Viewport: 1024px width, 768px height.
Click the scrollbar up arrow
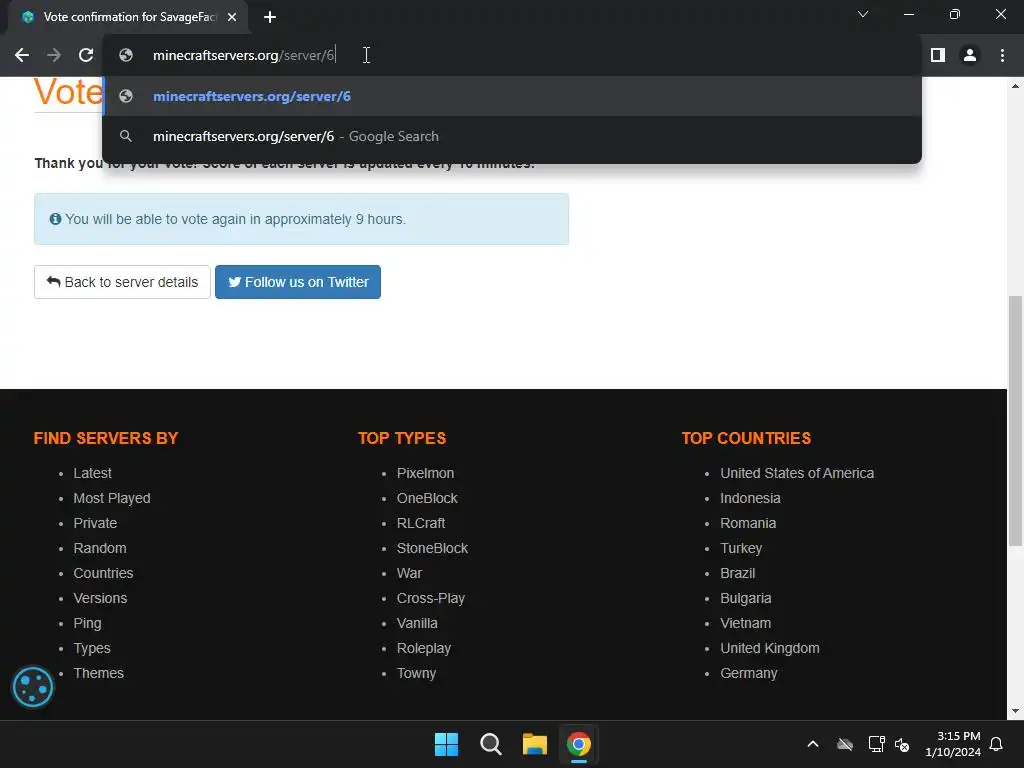click(1015, 86)
